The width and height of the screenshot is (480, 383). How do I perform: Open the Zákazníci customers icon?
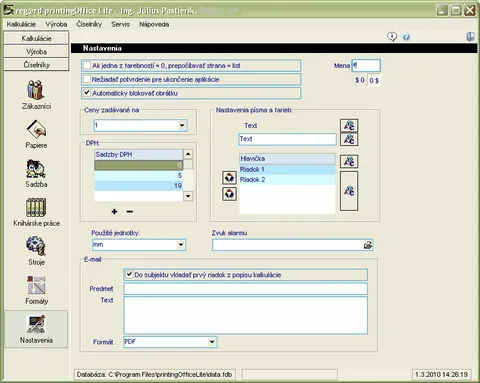pyautogui.click(x=36, y=90)
